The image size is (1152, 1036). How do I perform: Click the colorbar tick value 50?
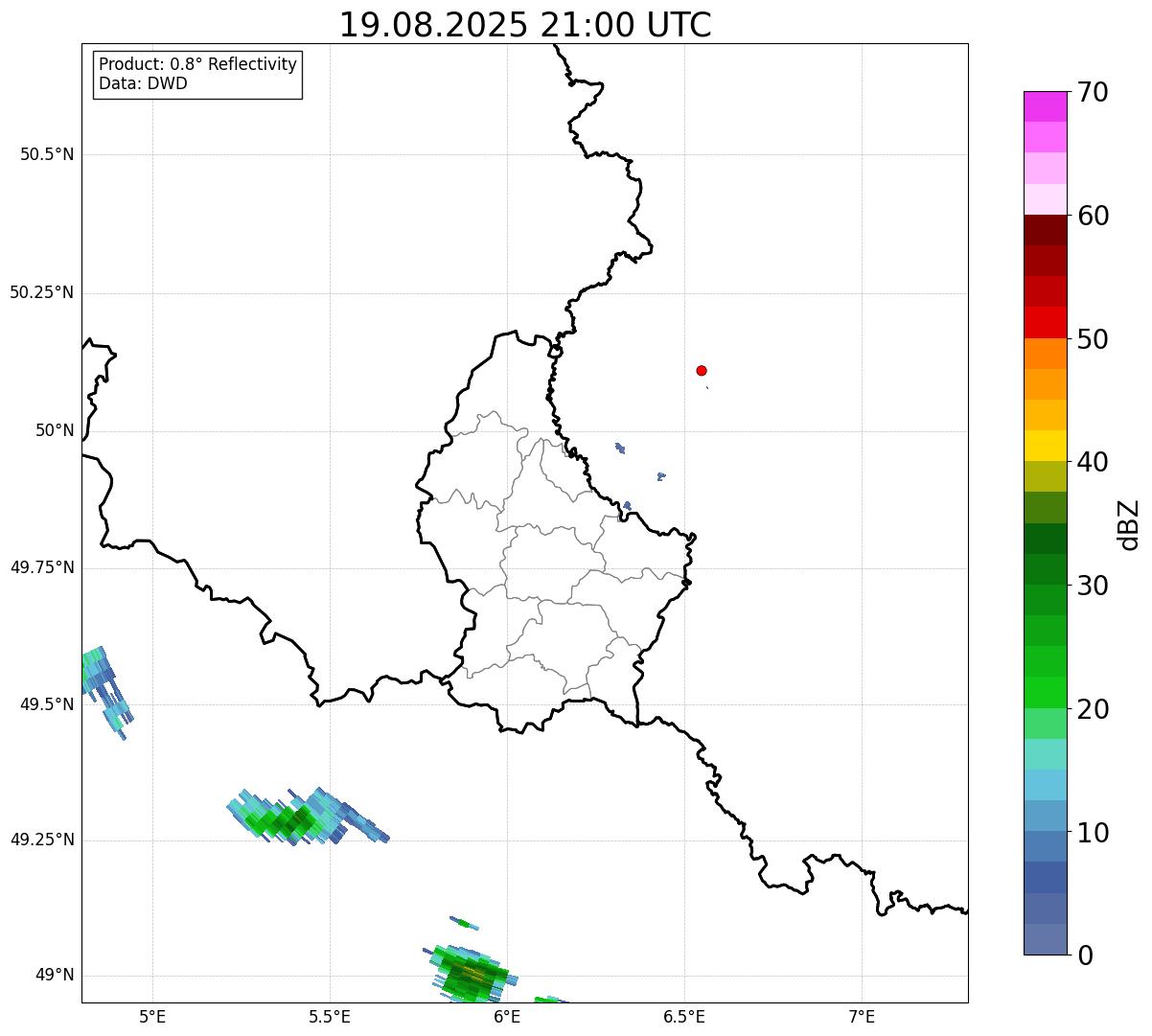coord(1093,339)
